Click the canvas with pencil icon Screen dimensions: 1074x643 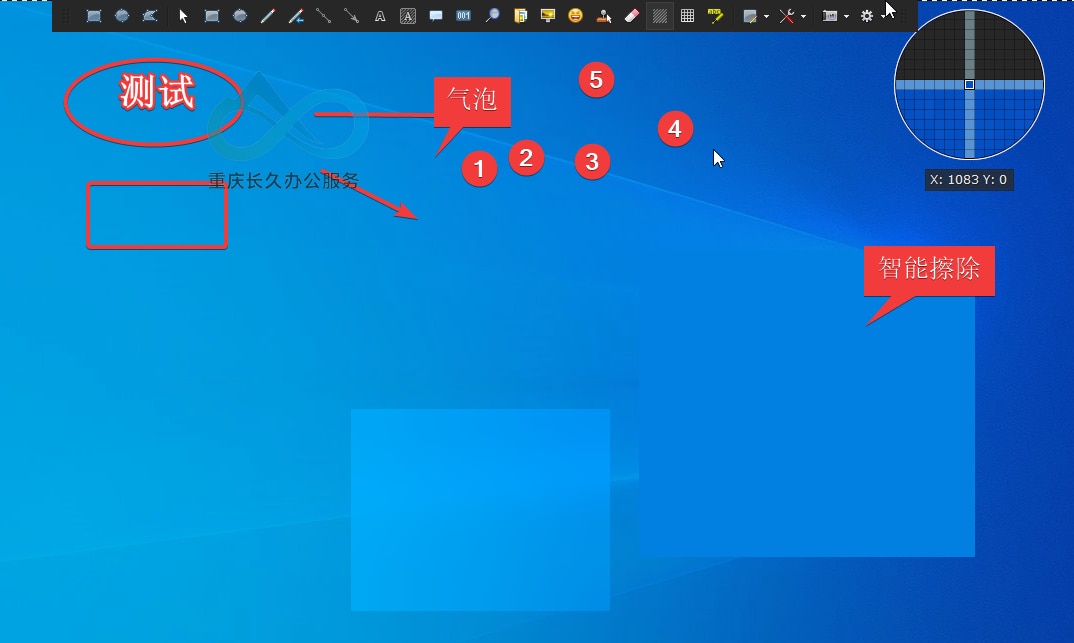click(750, 16)
